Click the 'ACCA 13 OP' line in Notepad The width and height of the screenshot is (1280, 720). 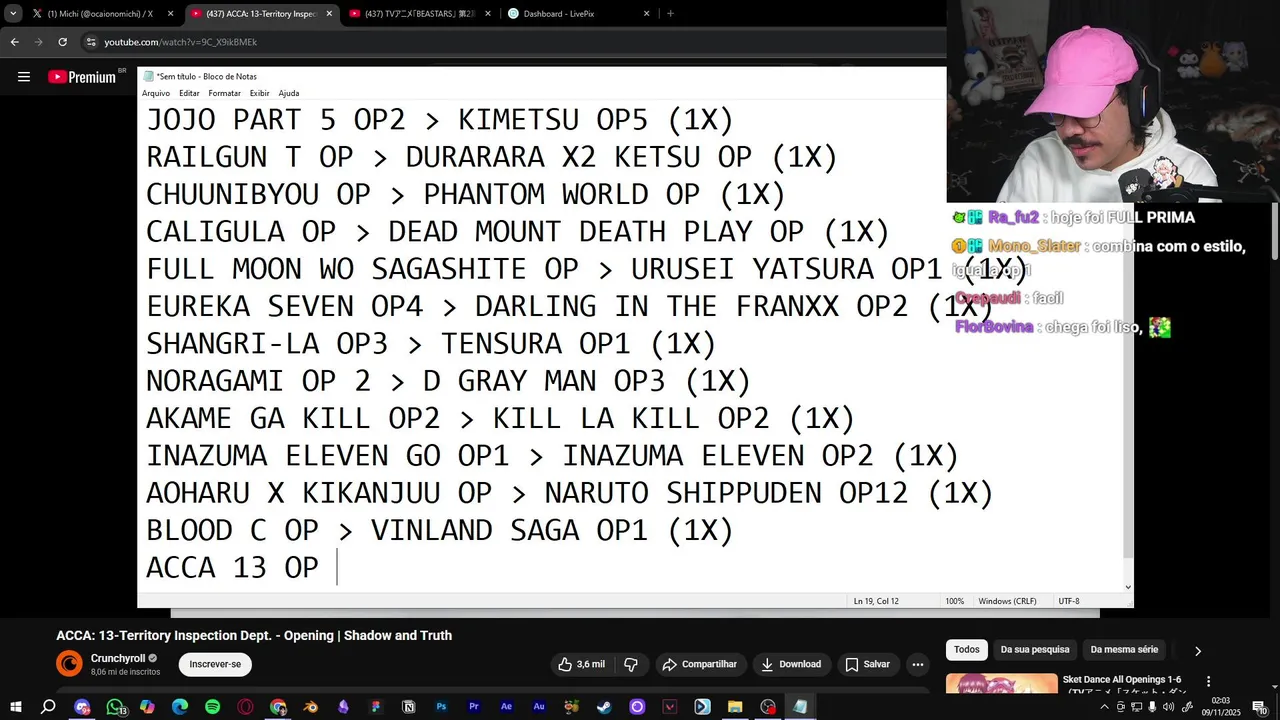(x=232, y=568)
